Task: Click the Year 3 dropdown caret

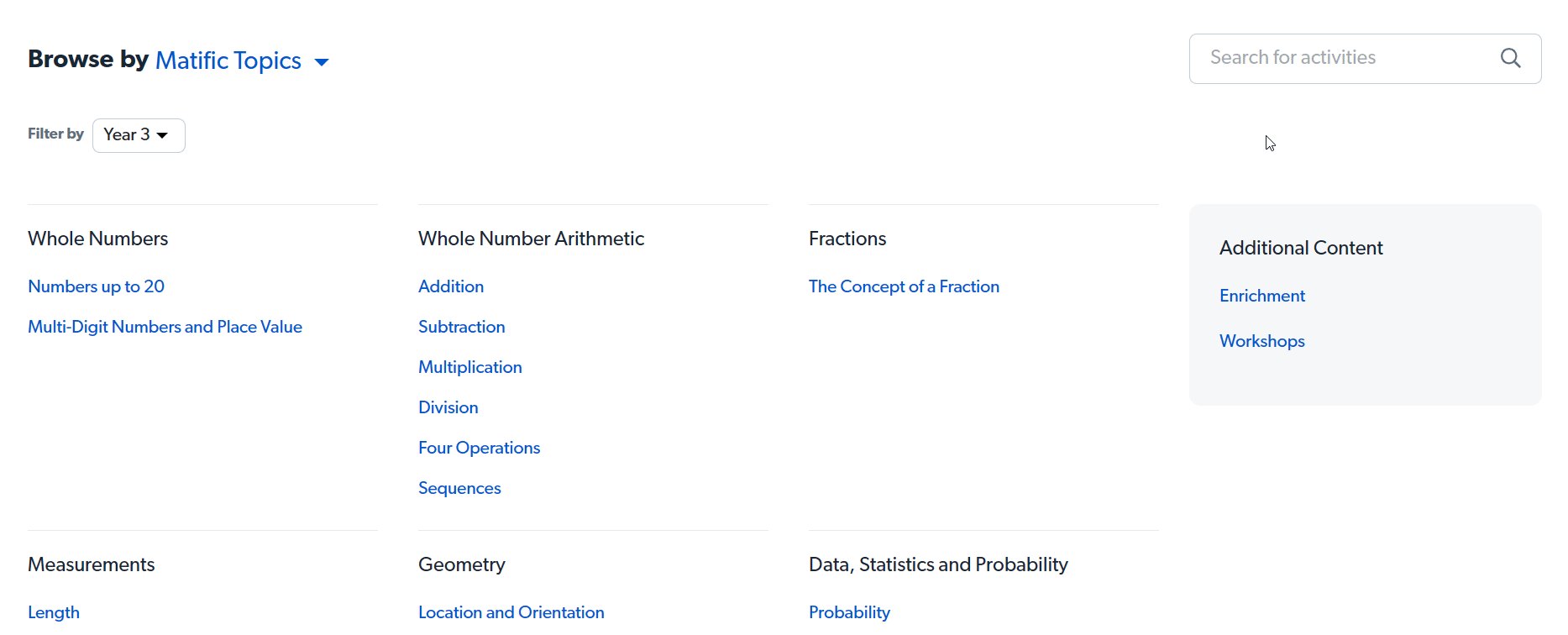Action: point(163,135)
